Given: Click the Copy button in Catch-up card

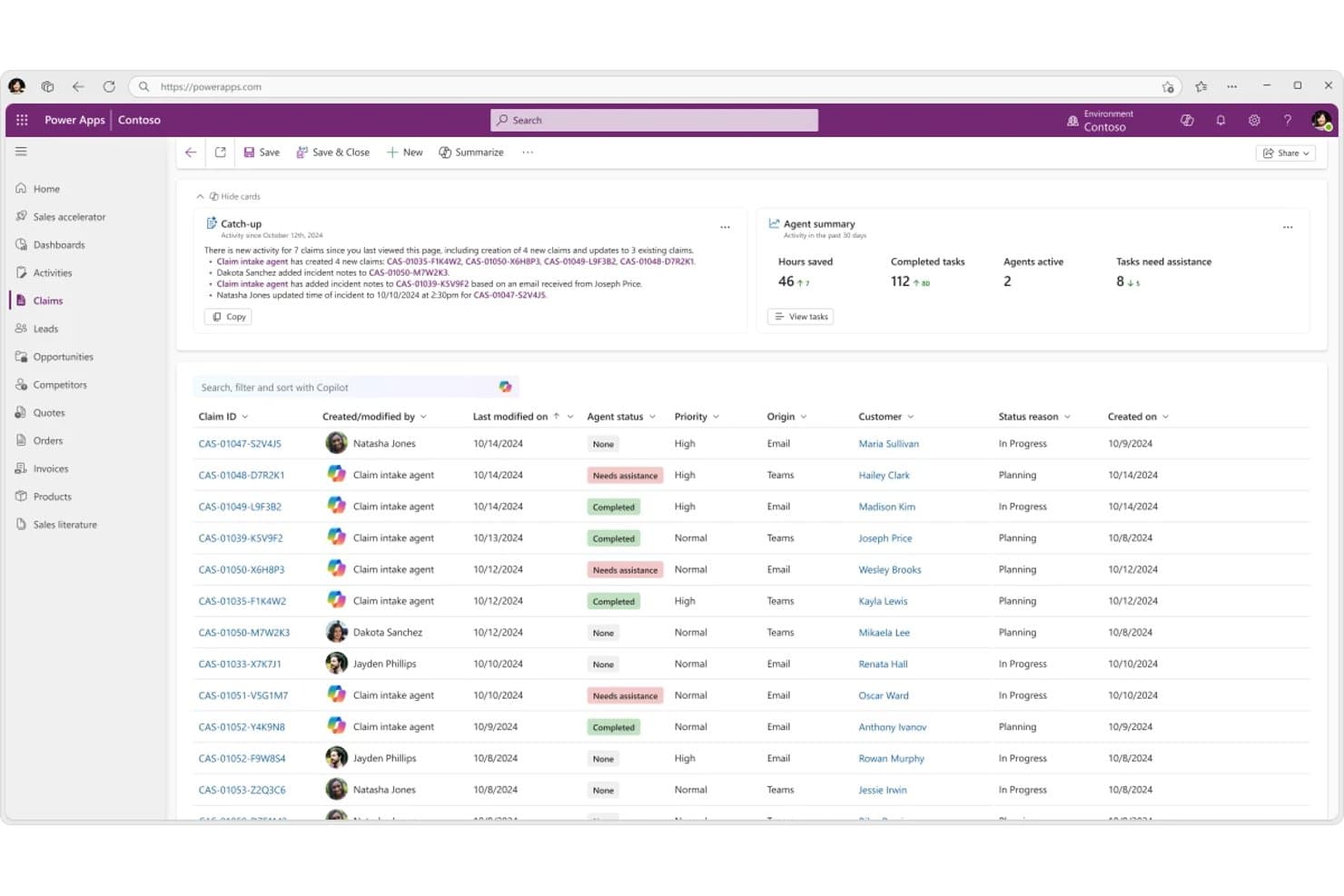Looking at the screenshot, I should 228,317.
